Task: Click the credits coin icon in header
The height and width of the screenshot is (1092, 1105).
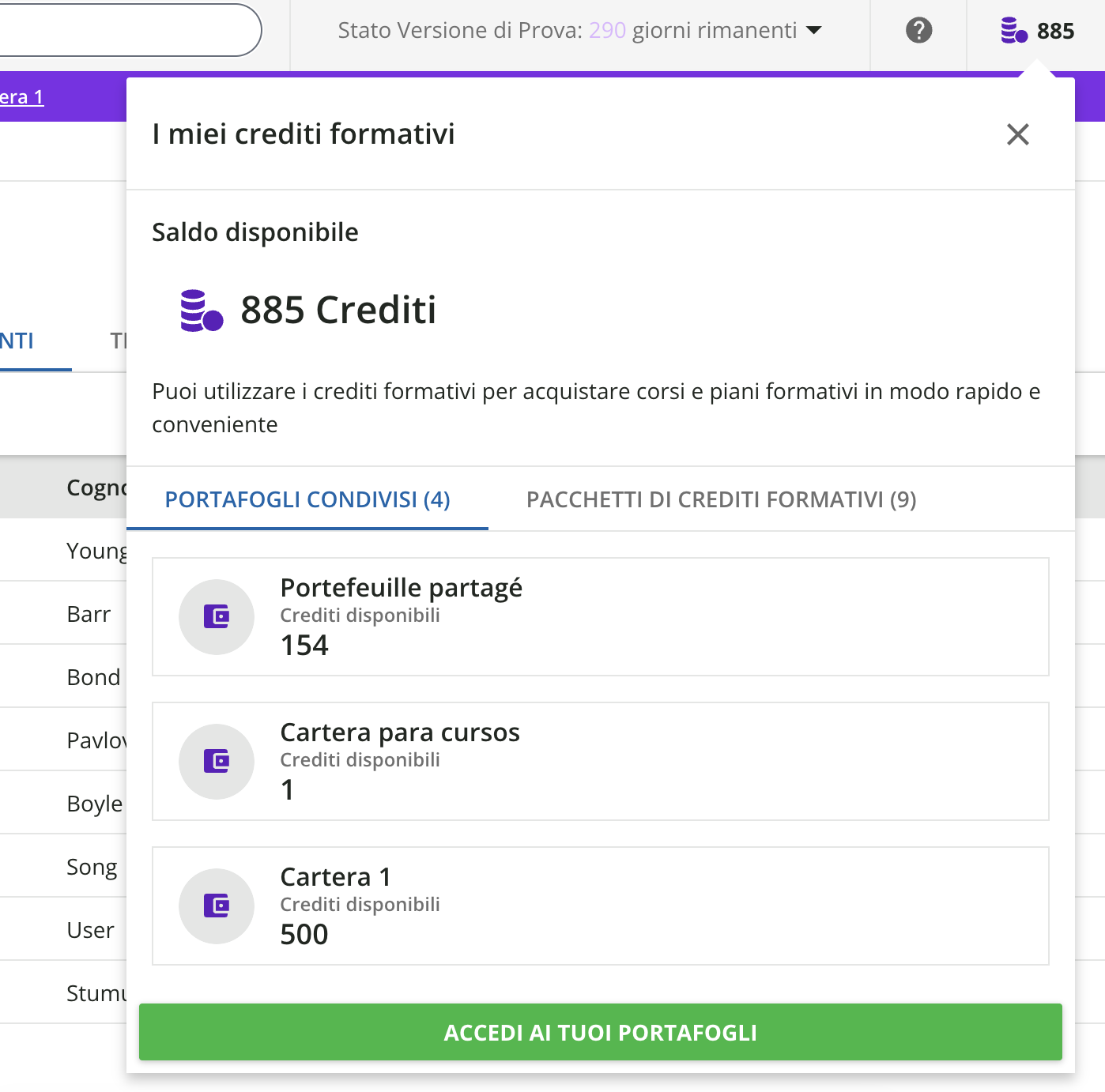Action: point(1013,31)
